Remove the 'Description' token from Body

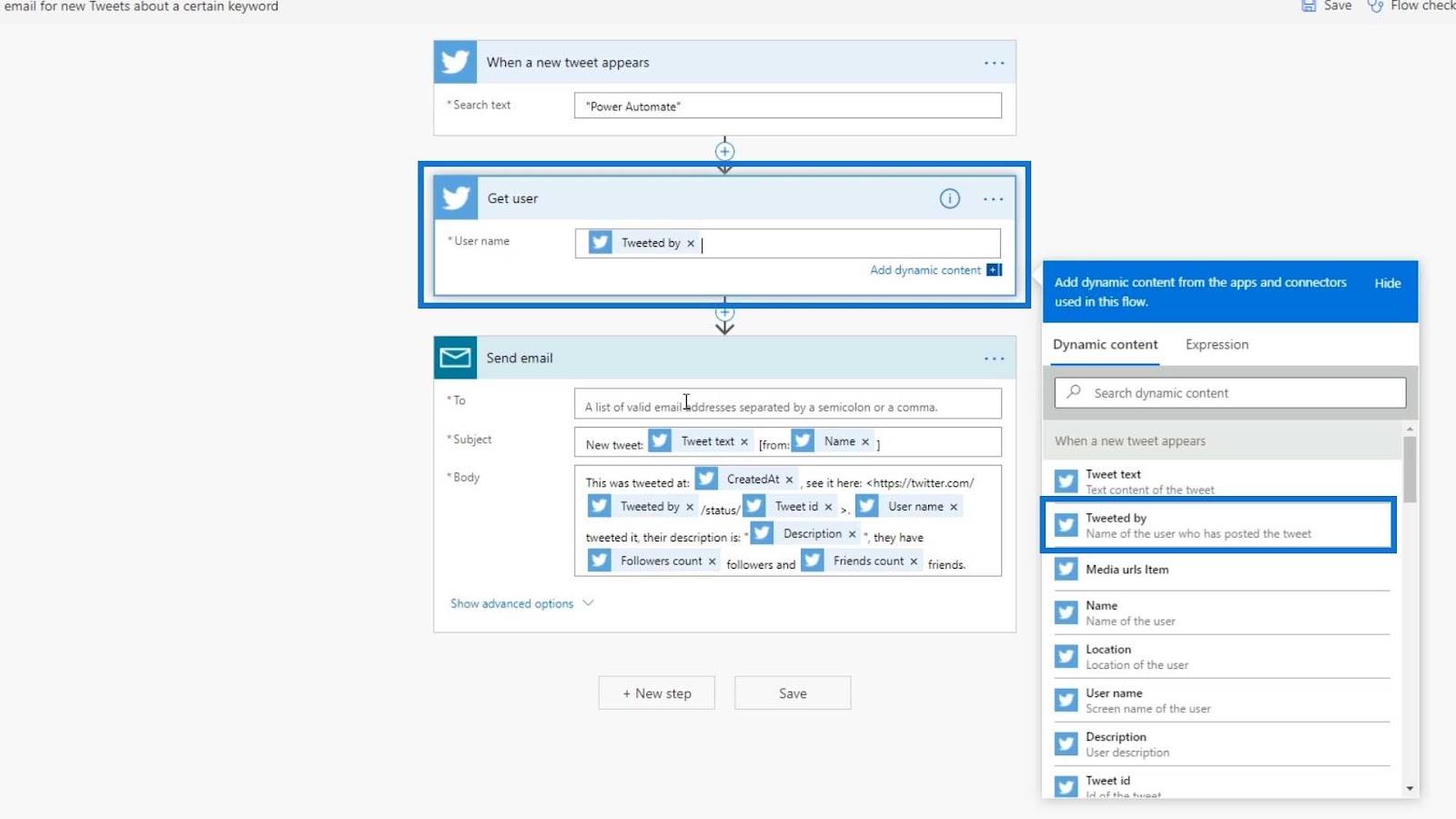(852, 534)
